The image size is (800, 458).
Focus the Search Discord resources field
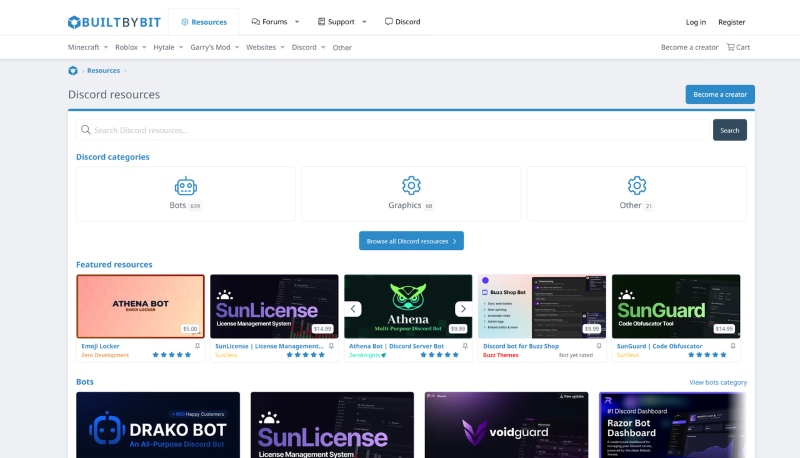point(393,130)
